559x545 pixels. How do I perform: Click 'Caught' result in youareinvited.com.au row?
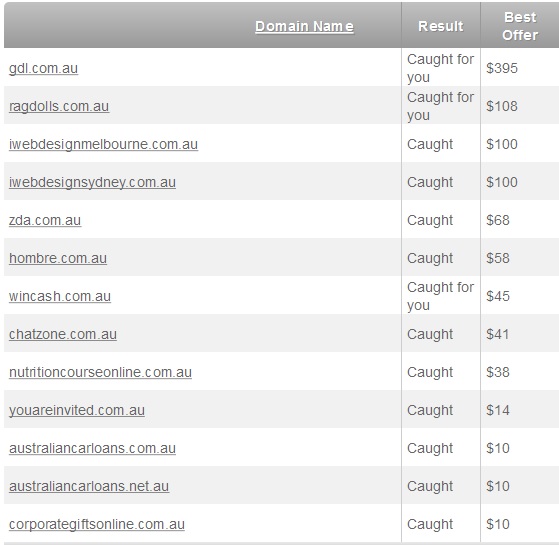click(x=430, y=410)
